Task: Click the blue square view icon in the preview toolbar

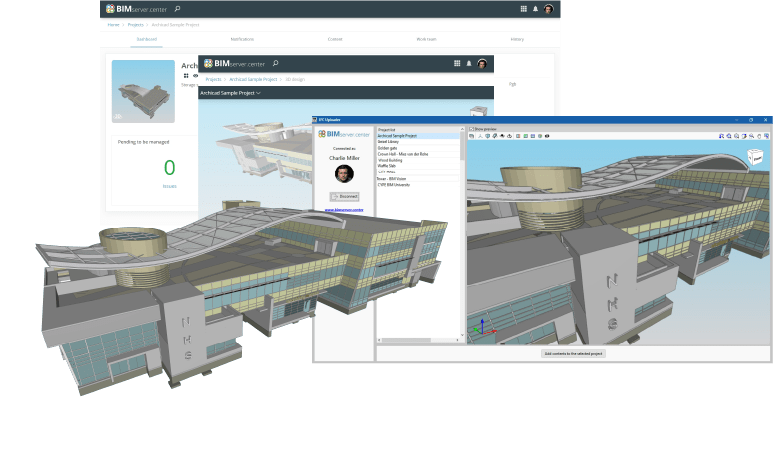Action: pyautogui.click(x=532, y=136)
